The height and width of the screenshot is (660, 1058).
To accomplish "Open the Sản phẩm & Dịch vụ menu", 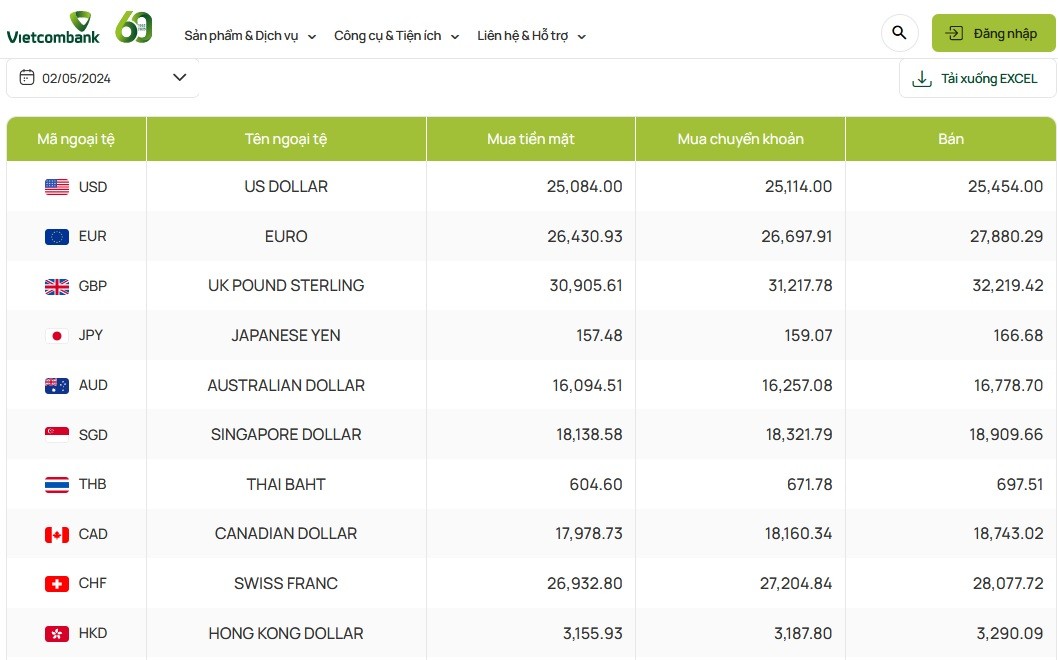I will [x=243, y=33].
